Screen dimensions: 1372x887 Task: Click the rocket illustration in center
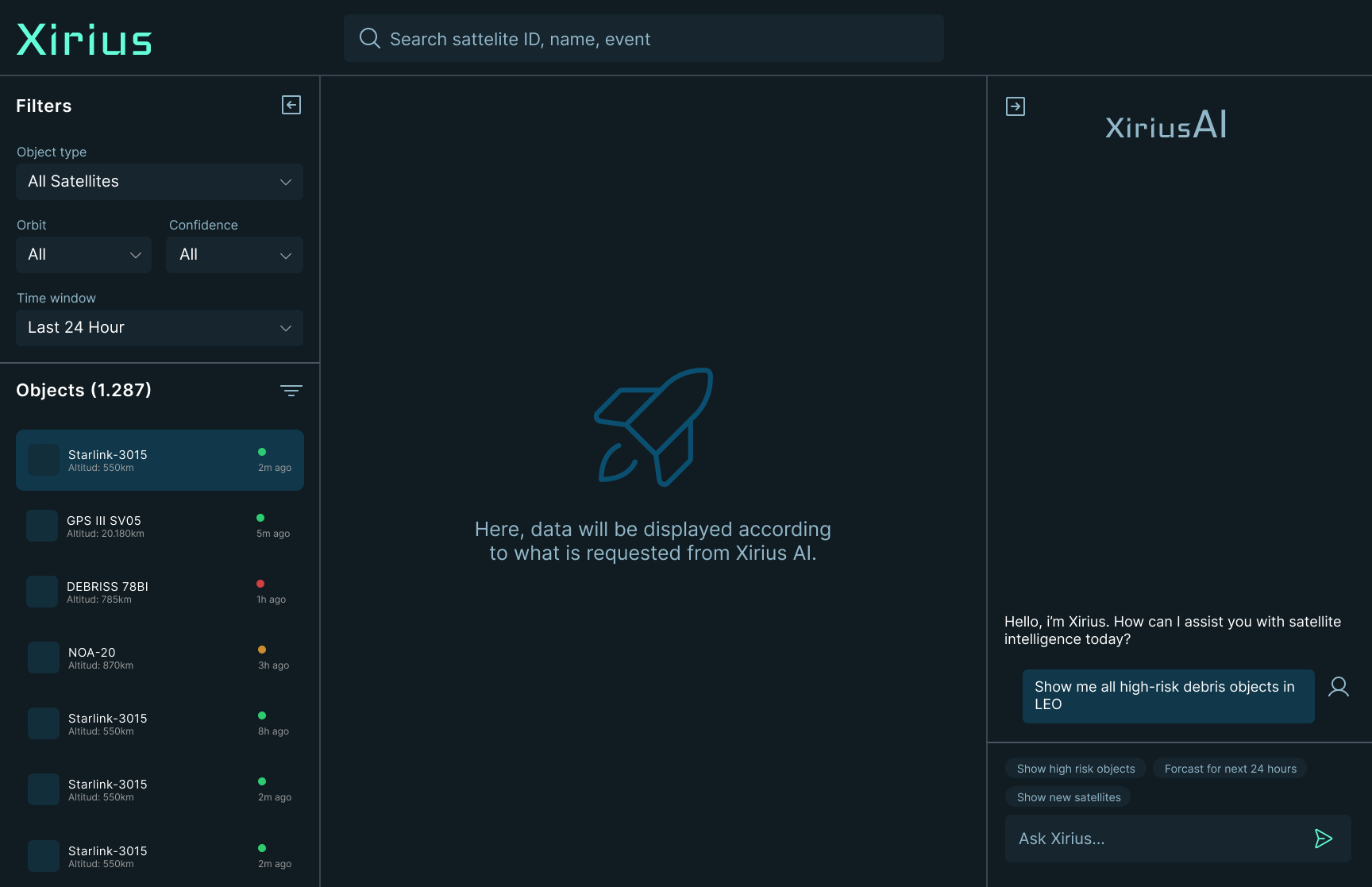(654, 426)
